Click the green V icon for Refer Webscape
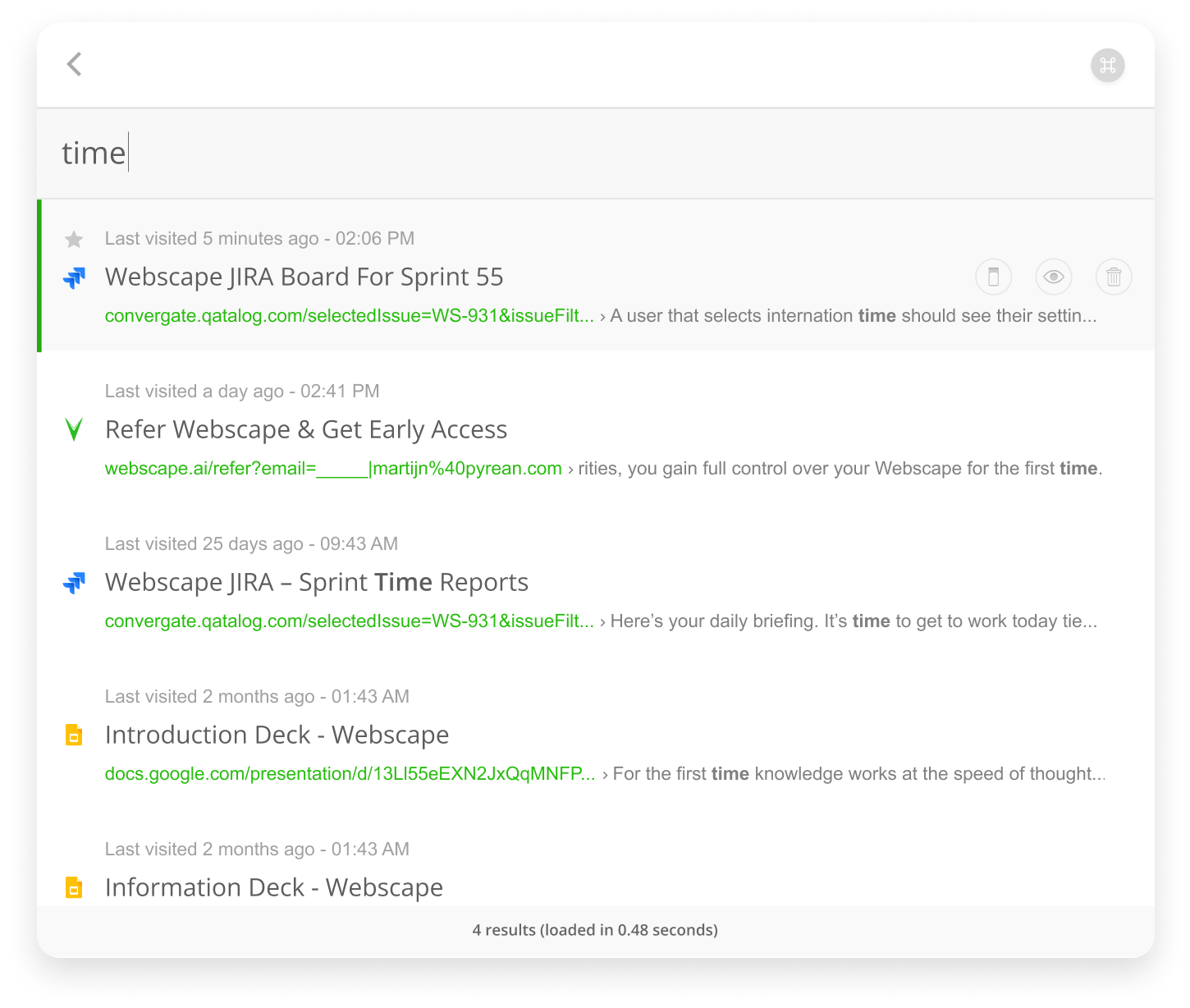 point(74,429)
